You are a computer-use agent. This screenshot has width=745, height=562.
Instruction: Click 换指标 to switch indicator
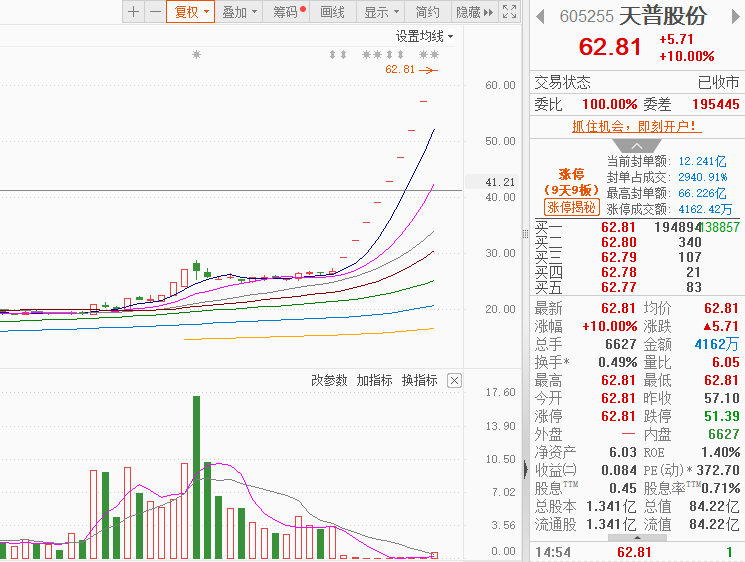tap(420, 381)
